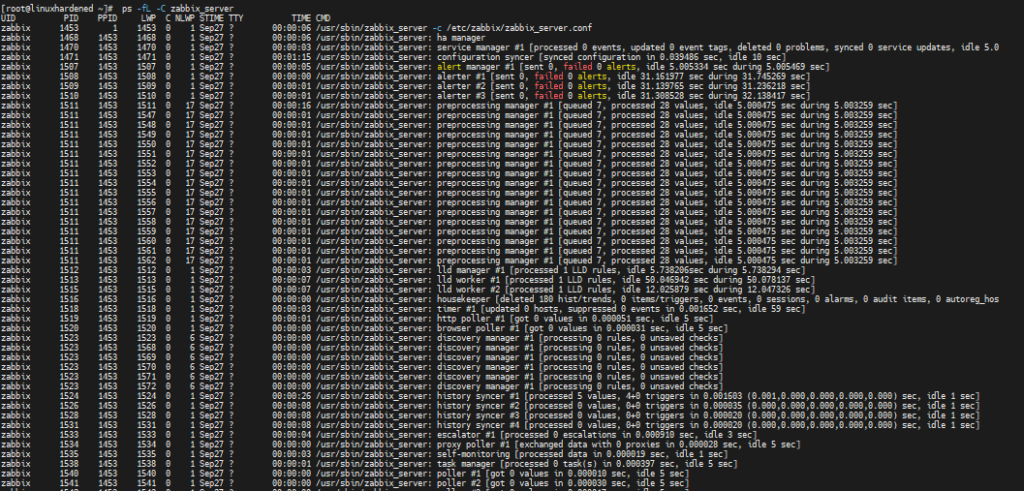The width and height of the screenshot is (1024, 491).
Task: Click LWP value 1570 in discovery manager row
Action: tap(146, 367)
